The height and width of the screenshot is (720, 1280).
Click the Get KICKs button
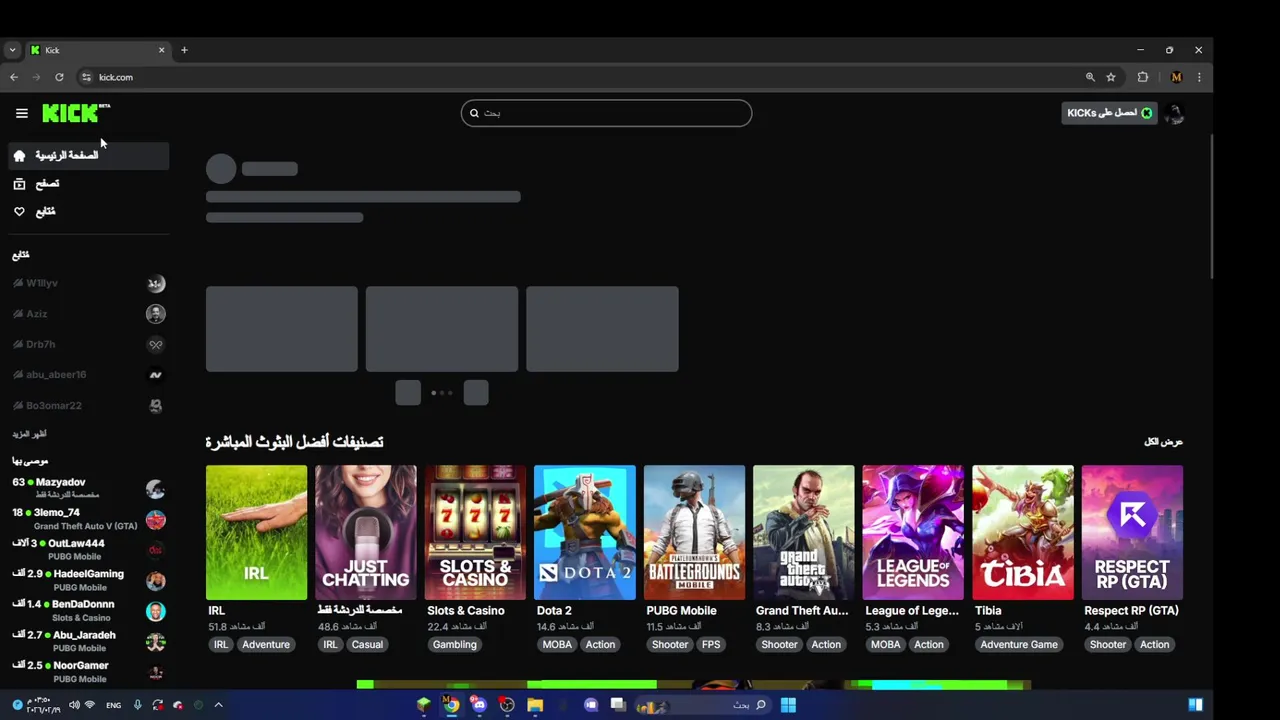tap(1109, 113)
